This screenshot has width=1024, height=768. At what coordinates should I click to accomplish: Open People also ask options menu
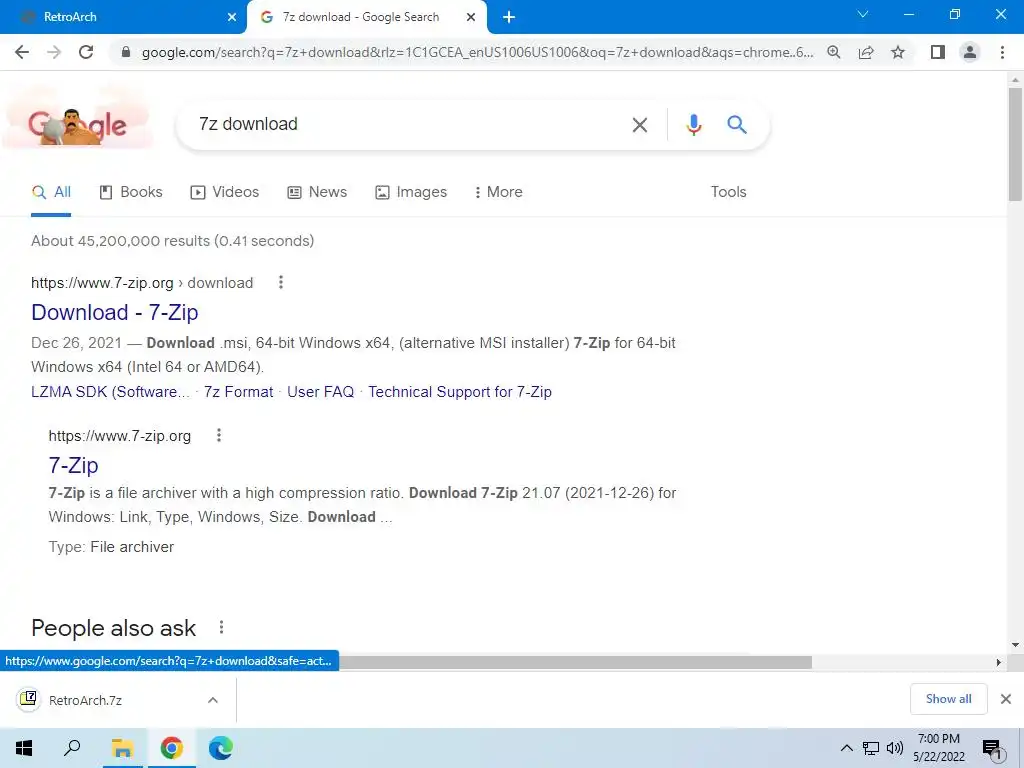(221, 628)
